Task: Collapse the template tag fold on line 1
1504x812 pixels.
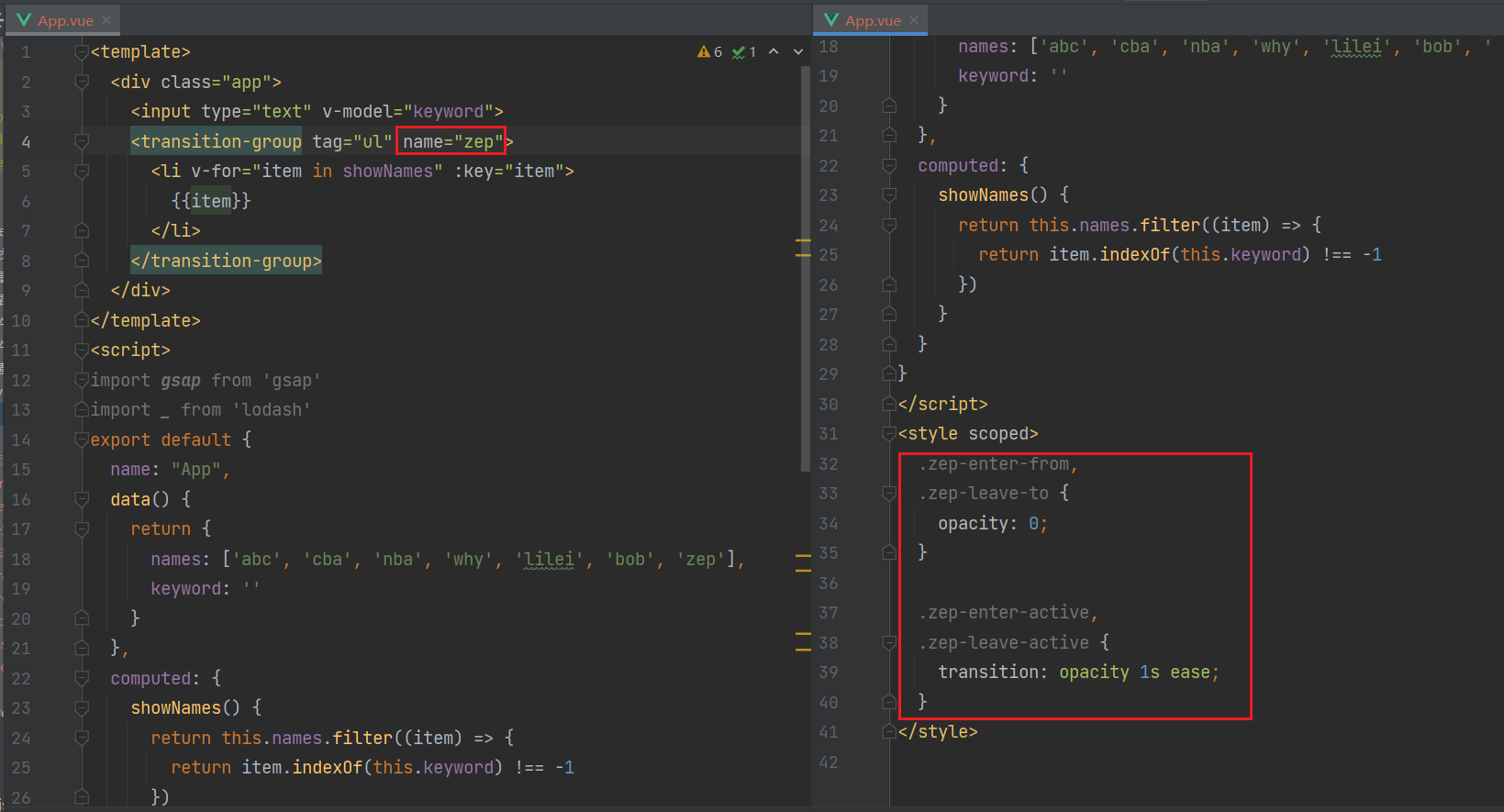Action: (x=82, y=52)
